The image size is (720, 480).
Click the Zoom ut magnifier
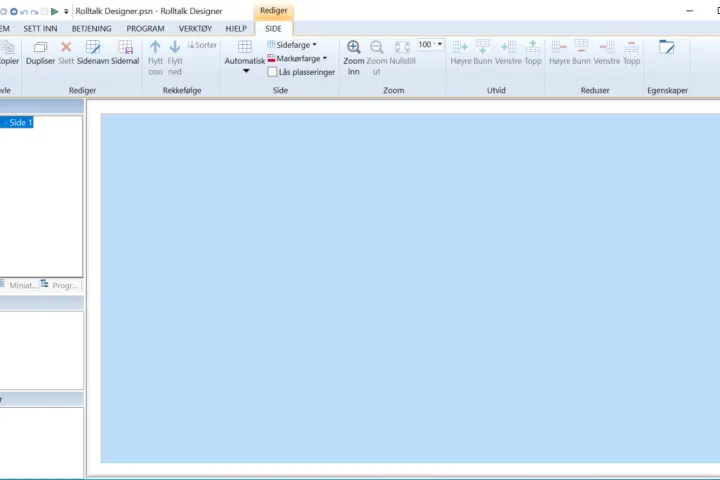(377, 48)
